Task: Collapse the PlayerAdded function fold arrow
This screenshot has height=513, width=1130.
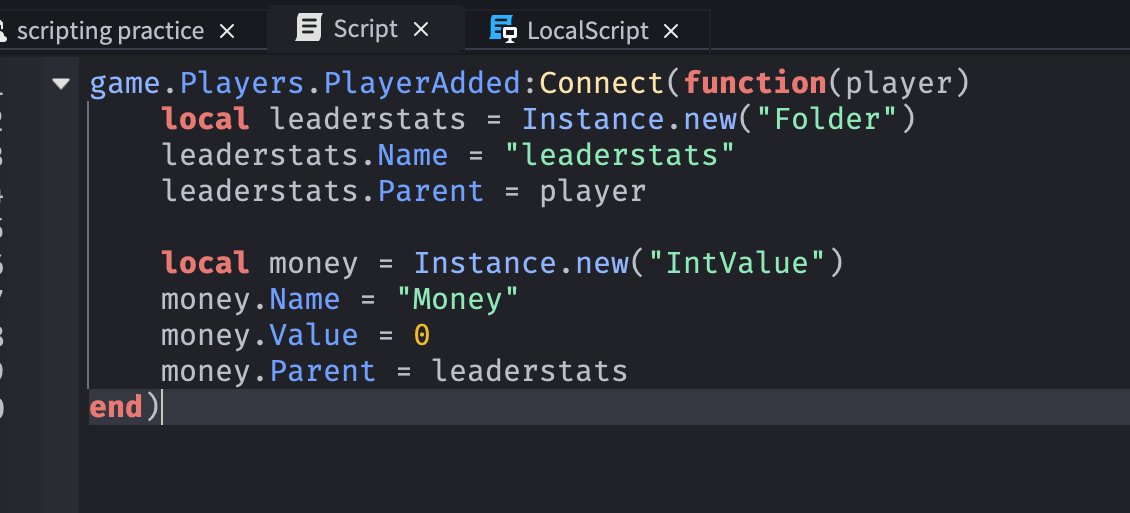Action: click(x=61, y=84)
